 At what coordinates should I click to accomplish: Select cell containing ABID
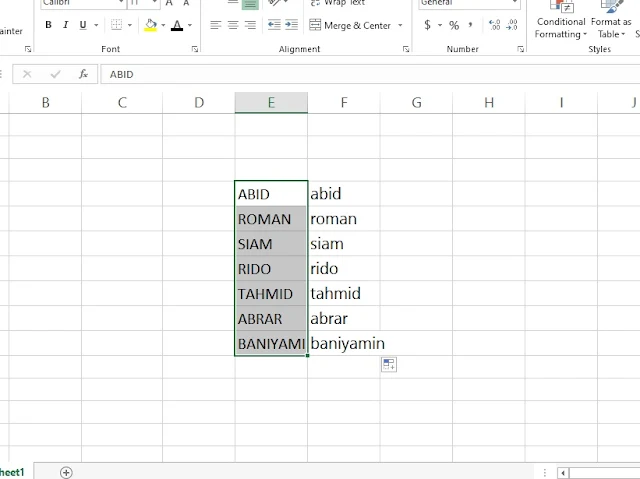tap(271, 194)
